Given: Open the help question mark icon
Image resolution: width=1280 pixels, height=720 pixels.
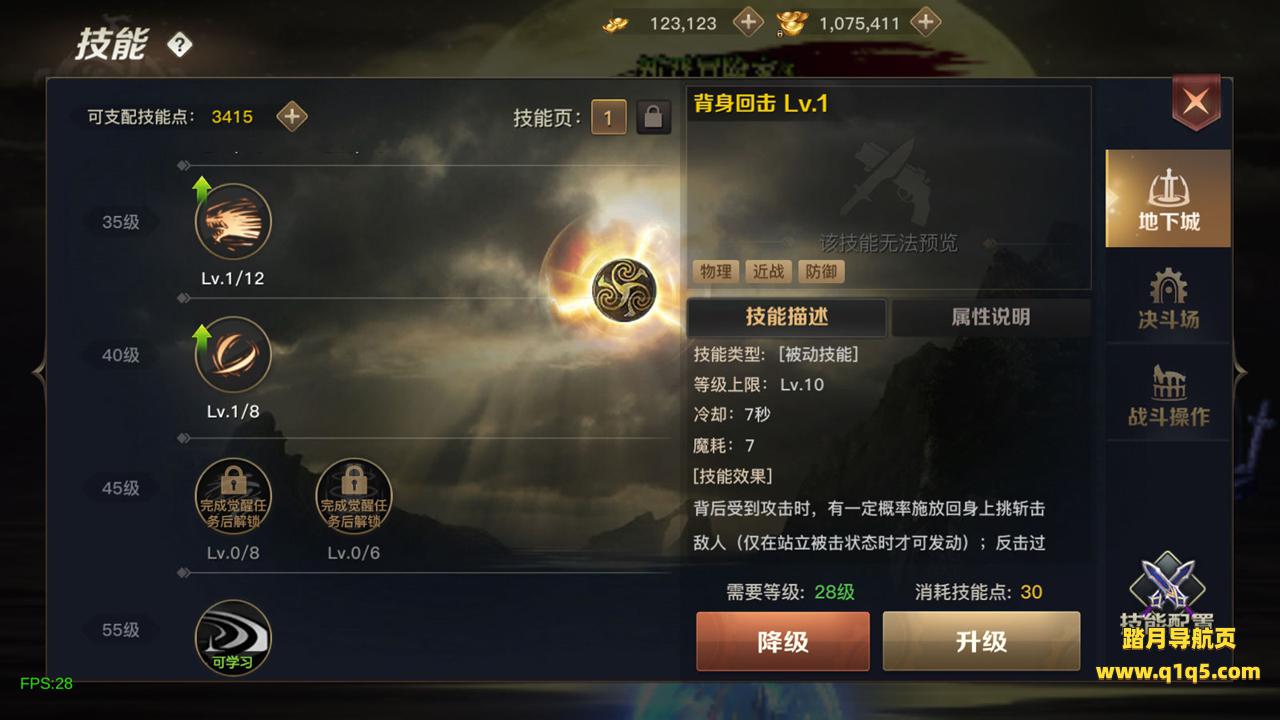Looking at the screenshot, I should 180,45.
